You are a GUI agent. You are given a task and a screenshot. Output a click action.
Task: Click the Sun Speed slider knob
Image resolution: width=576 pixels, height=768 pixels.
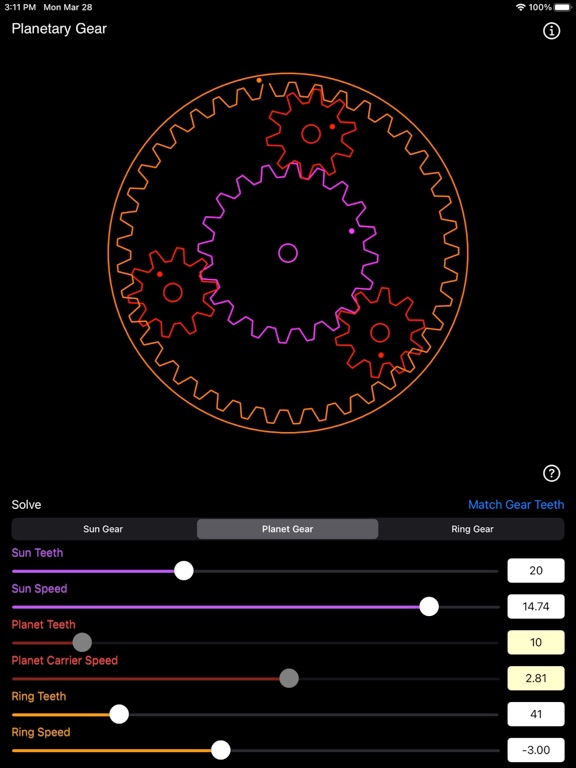(430, 607)
